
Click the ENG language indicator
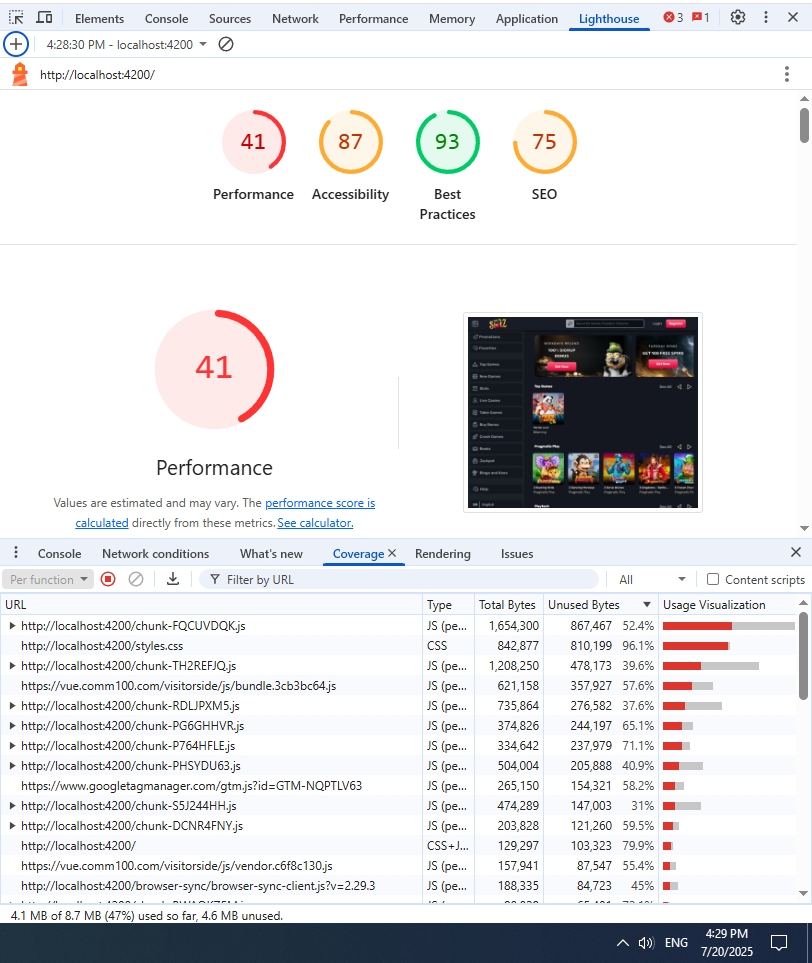pos(676,943)
